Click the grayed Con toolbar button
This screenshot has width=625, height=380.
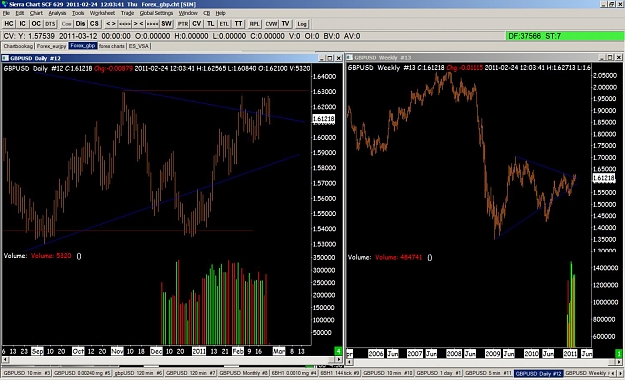pyautogui.click(x=66, y=24)
